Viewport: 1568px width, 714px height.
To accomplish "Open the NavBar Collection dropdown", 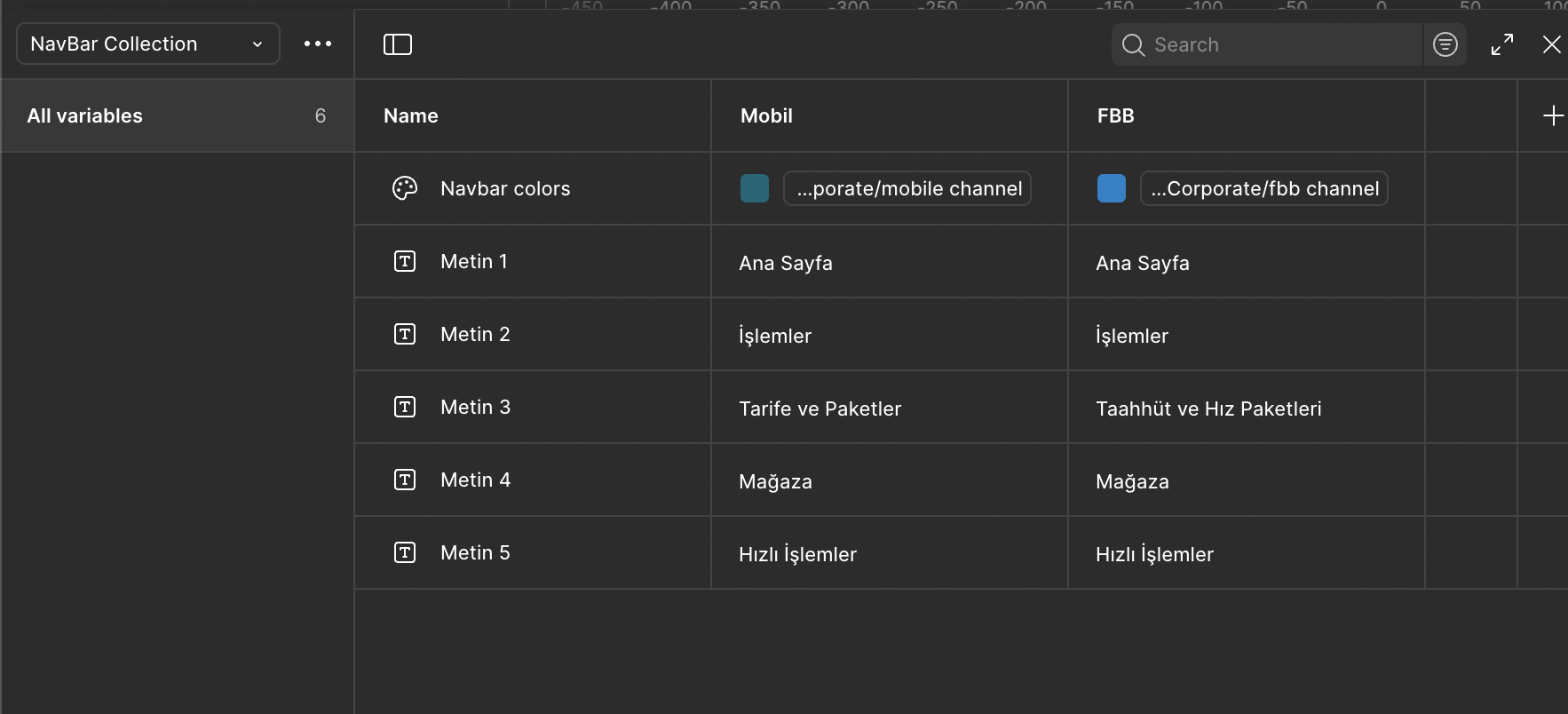I will click(147, 44).
